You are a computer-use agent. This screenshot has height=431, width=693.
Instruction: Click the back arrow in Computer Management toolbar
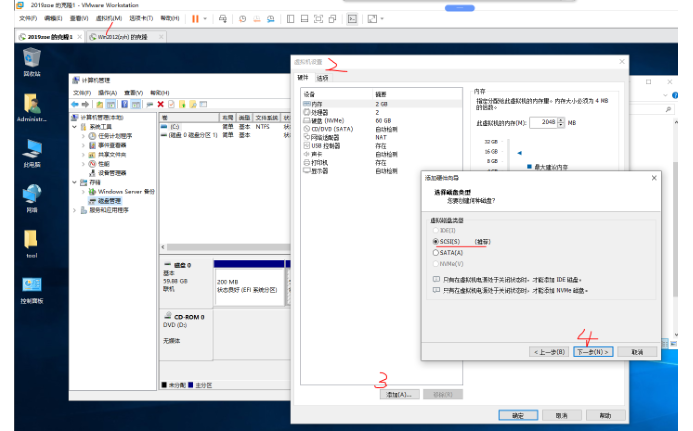click(x=75, y=104)
